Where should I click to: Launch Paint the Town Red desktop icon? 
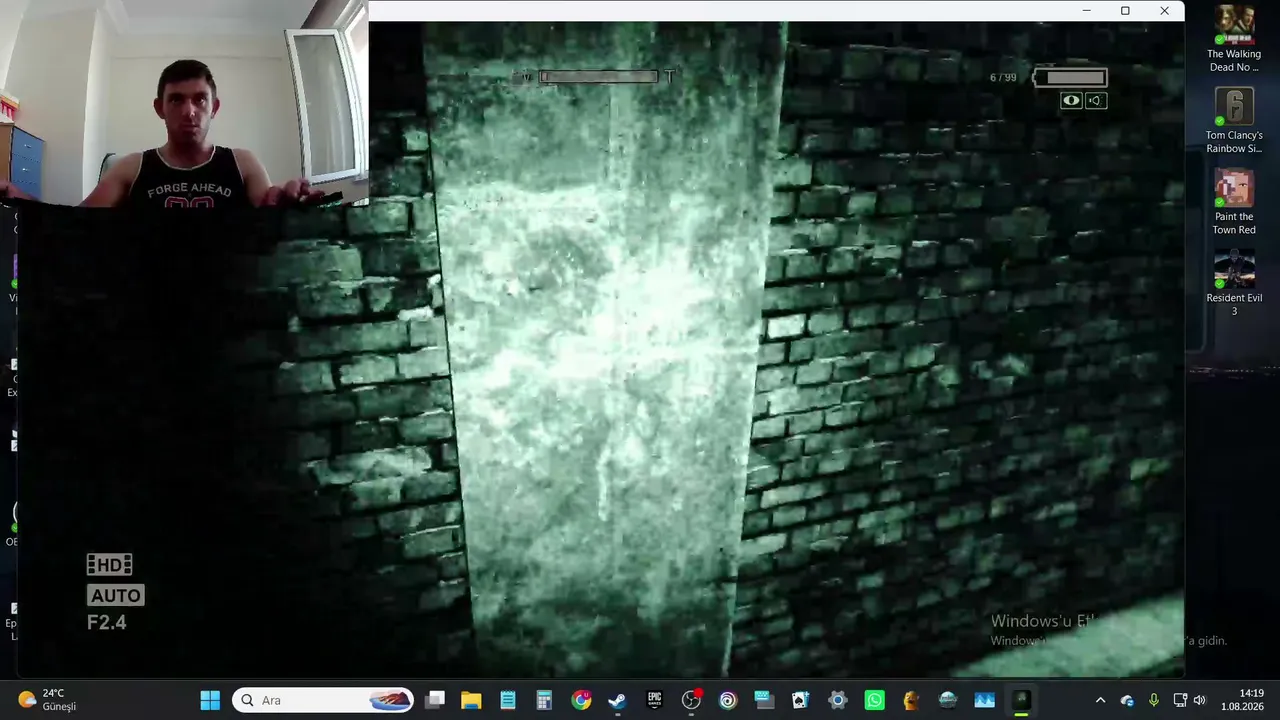pos(1234,202)
